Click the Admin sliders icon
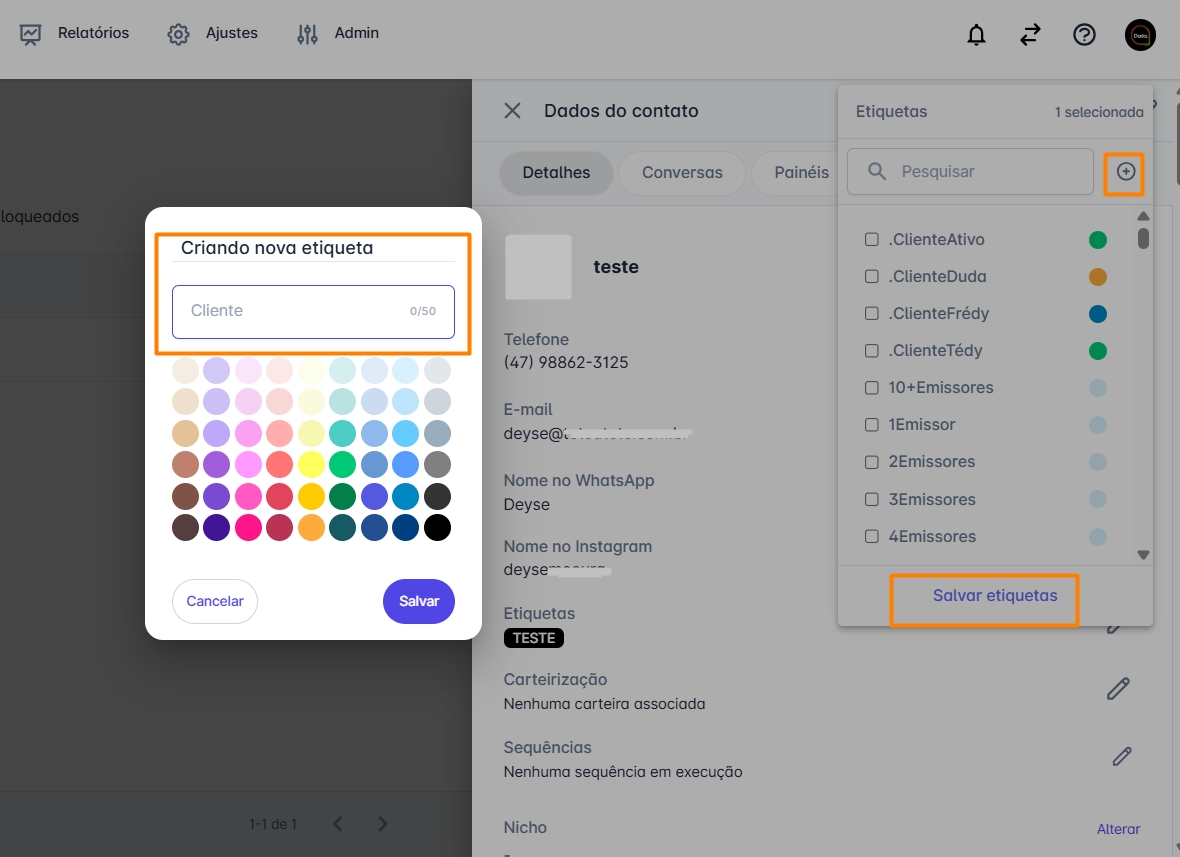The image size is (1180, 857). click(307, 34)
